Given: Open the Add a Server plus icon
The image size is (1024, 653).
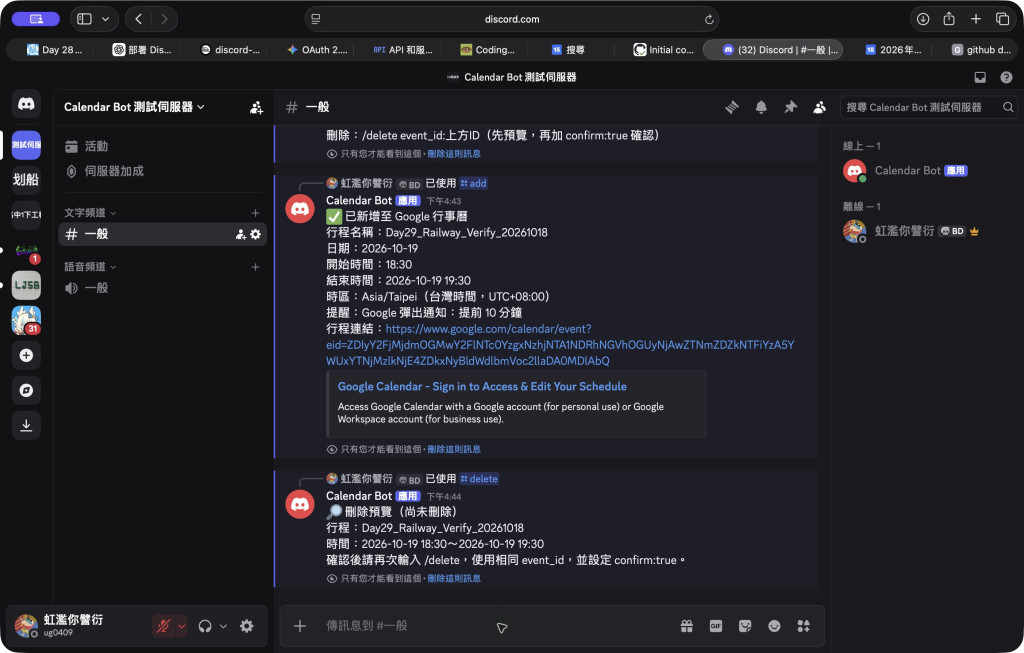Looking at the screenshot, I should pyautogui.click(x=26, y=355).
